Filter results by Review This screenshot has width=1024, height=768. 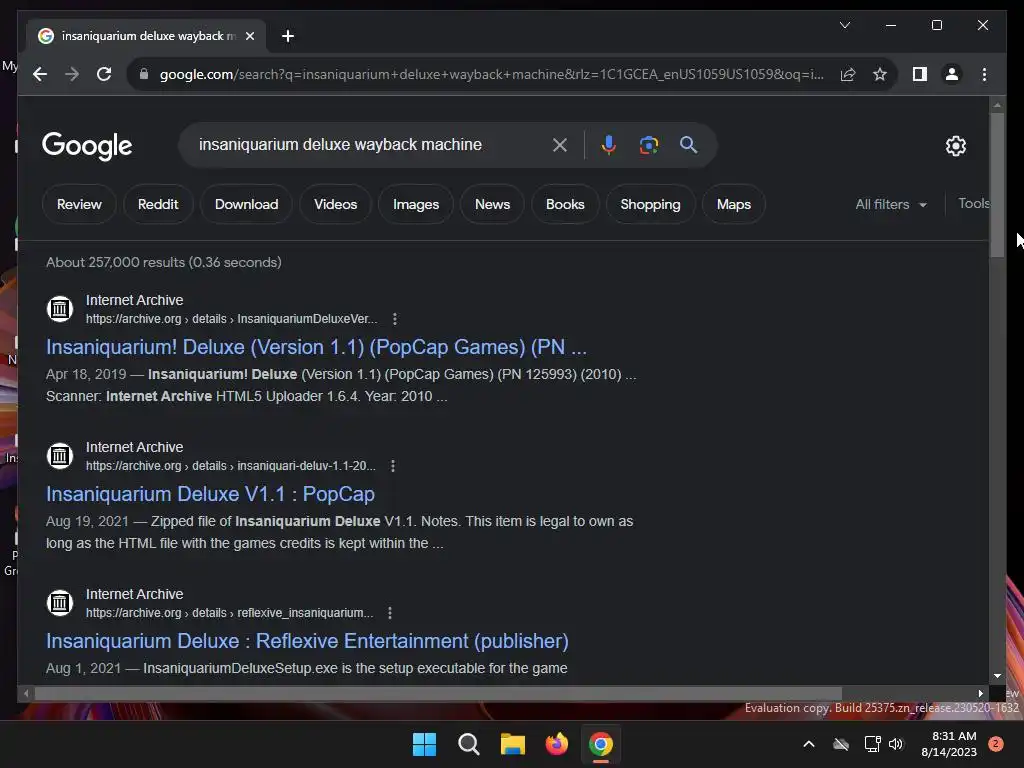click(79, 204)
